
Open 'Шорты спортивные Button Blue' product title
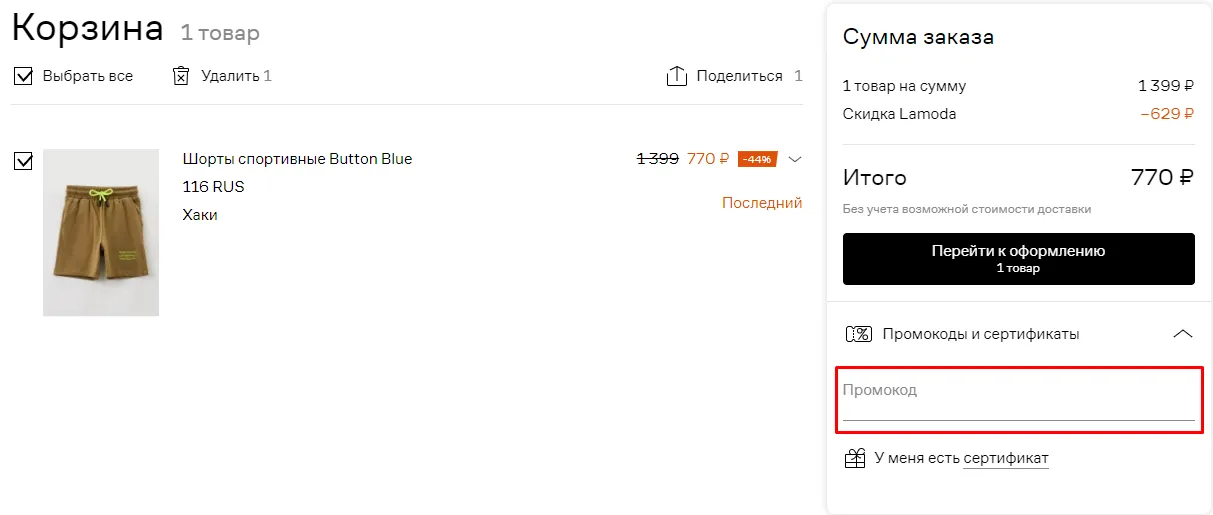pyautogui.click(x=297, y=159)
